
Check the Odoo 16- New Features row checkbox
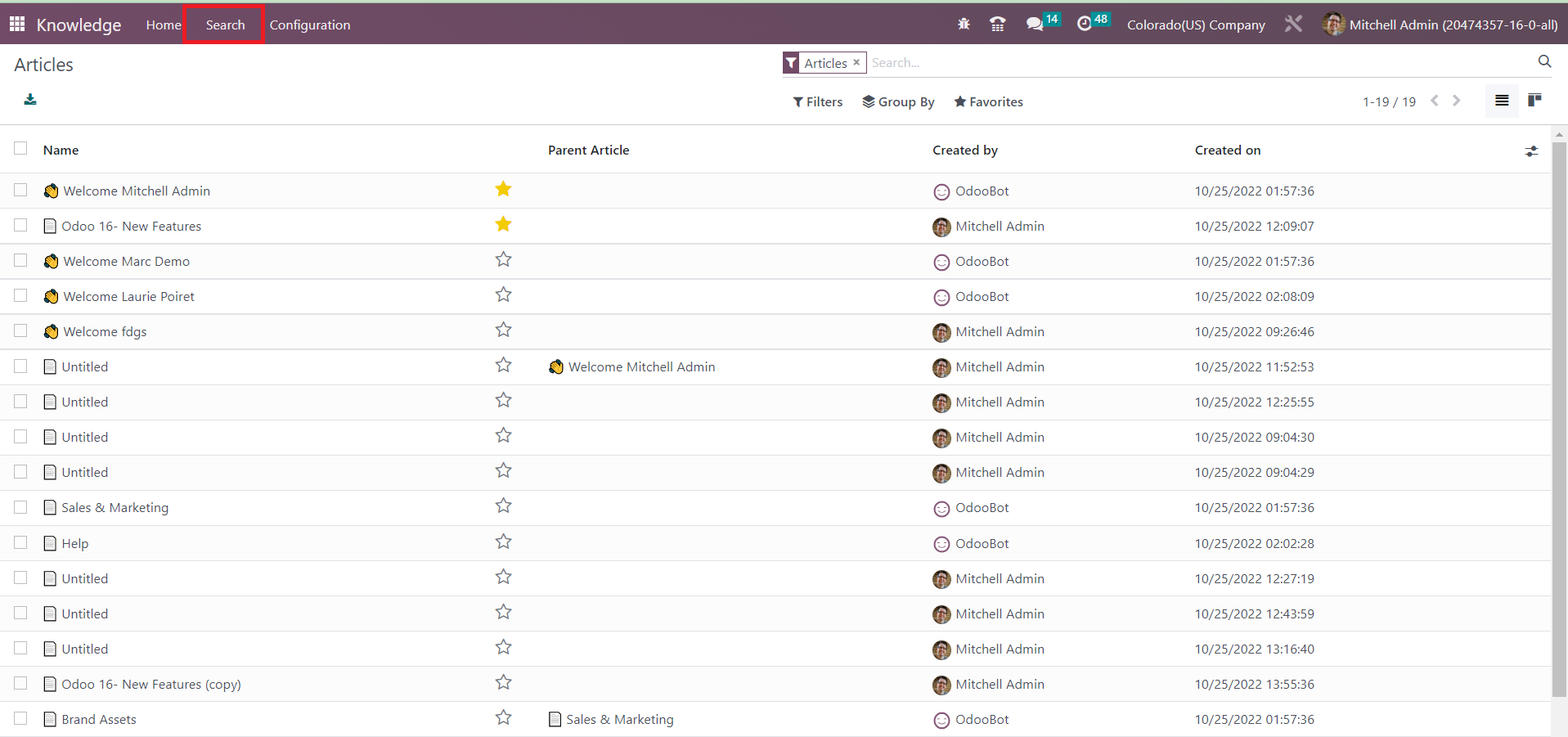20,225
